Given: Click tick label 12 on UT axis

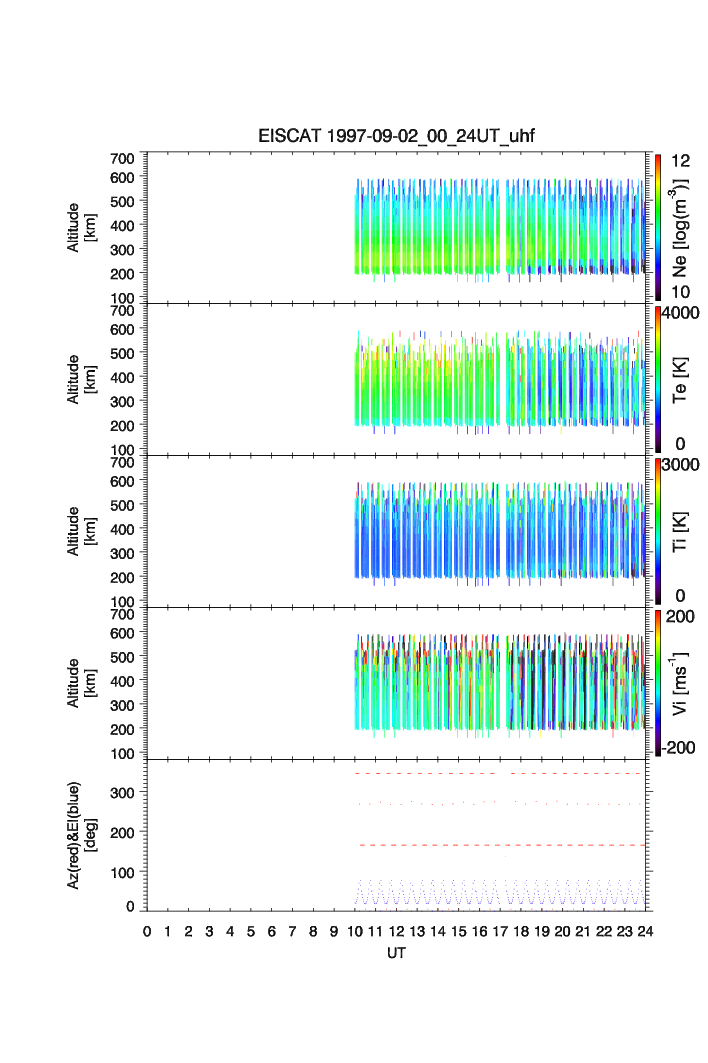Looking at the screenshot, I should pyautogui.click(x=396, y=931).
